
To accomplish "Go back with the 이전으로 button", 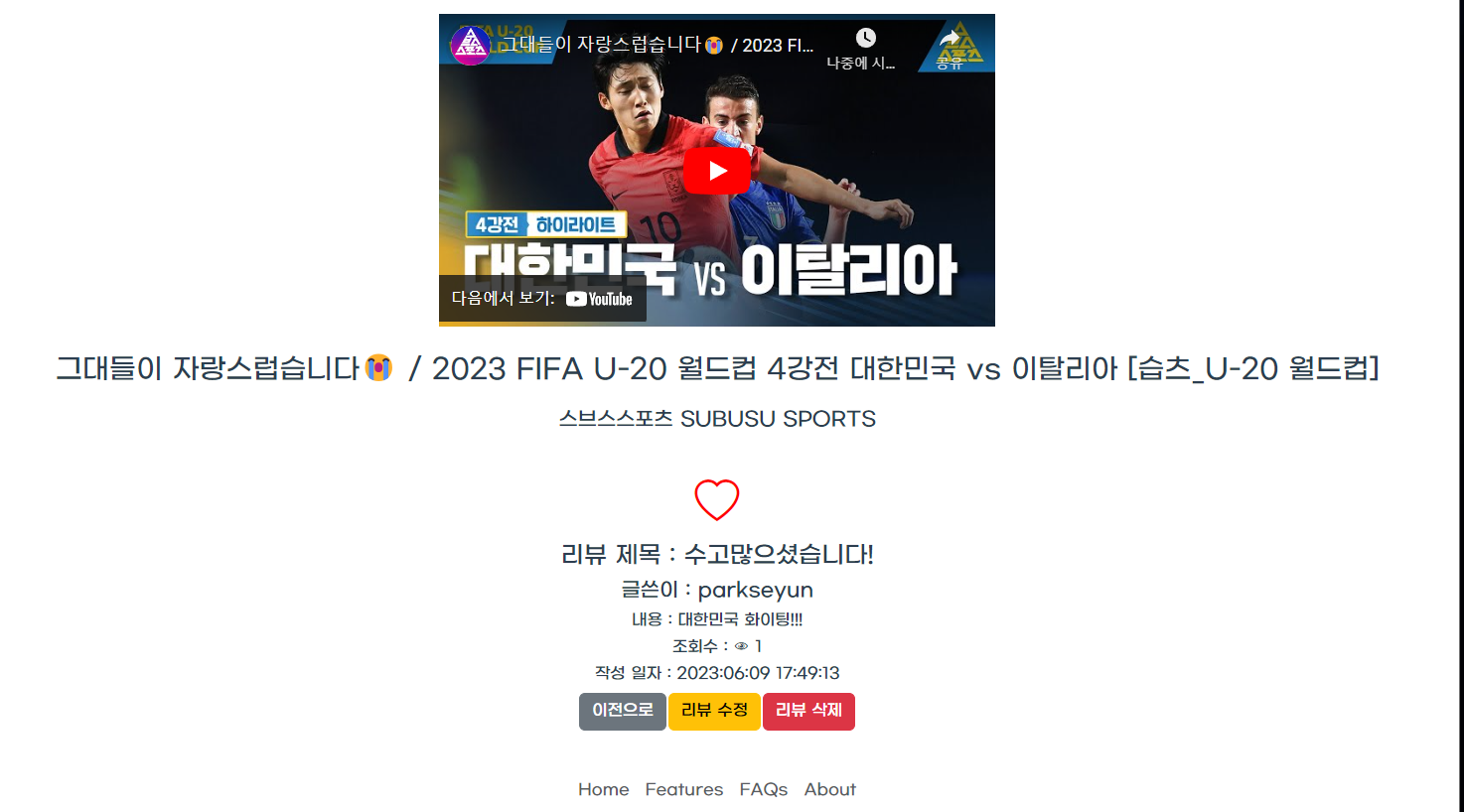I will [623, 711].
